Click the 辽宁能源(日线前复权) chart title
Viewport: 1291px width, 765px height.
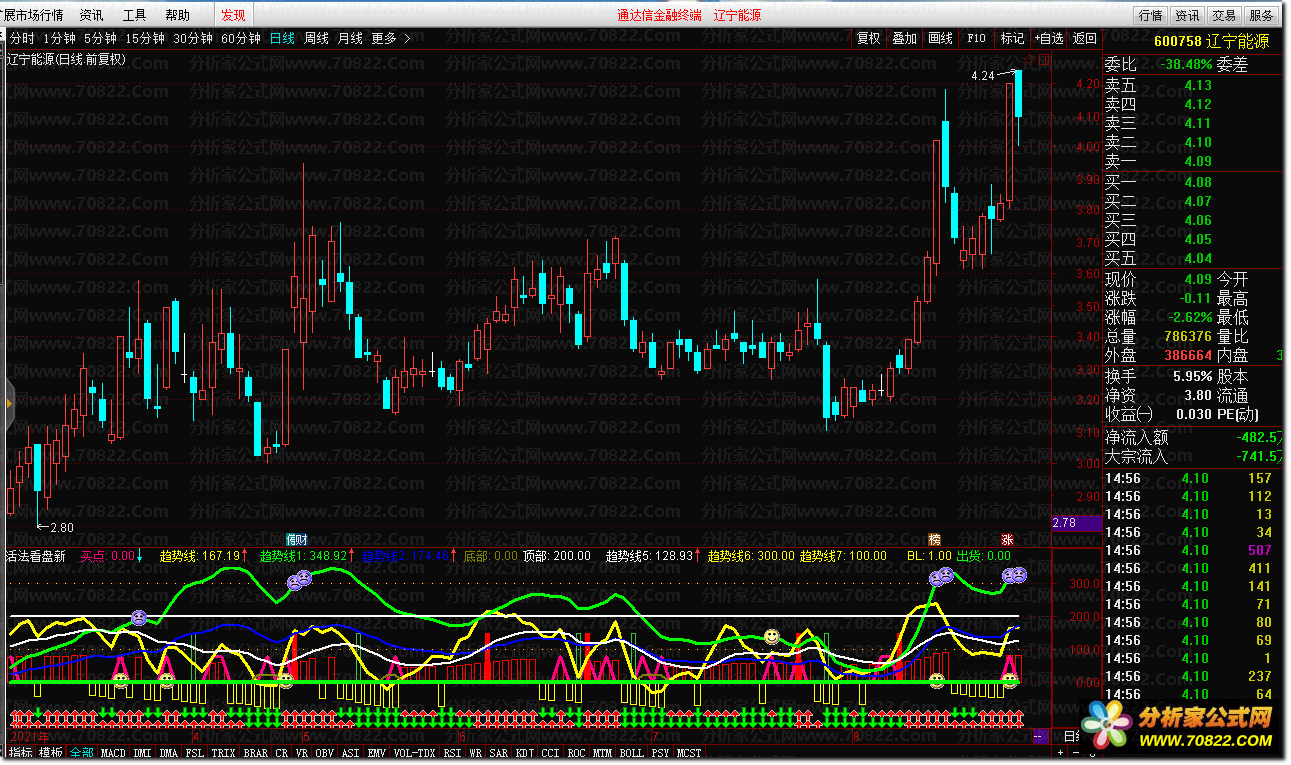click(68, 59)
